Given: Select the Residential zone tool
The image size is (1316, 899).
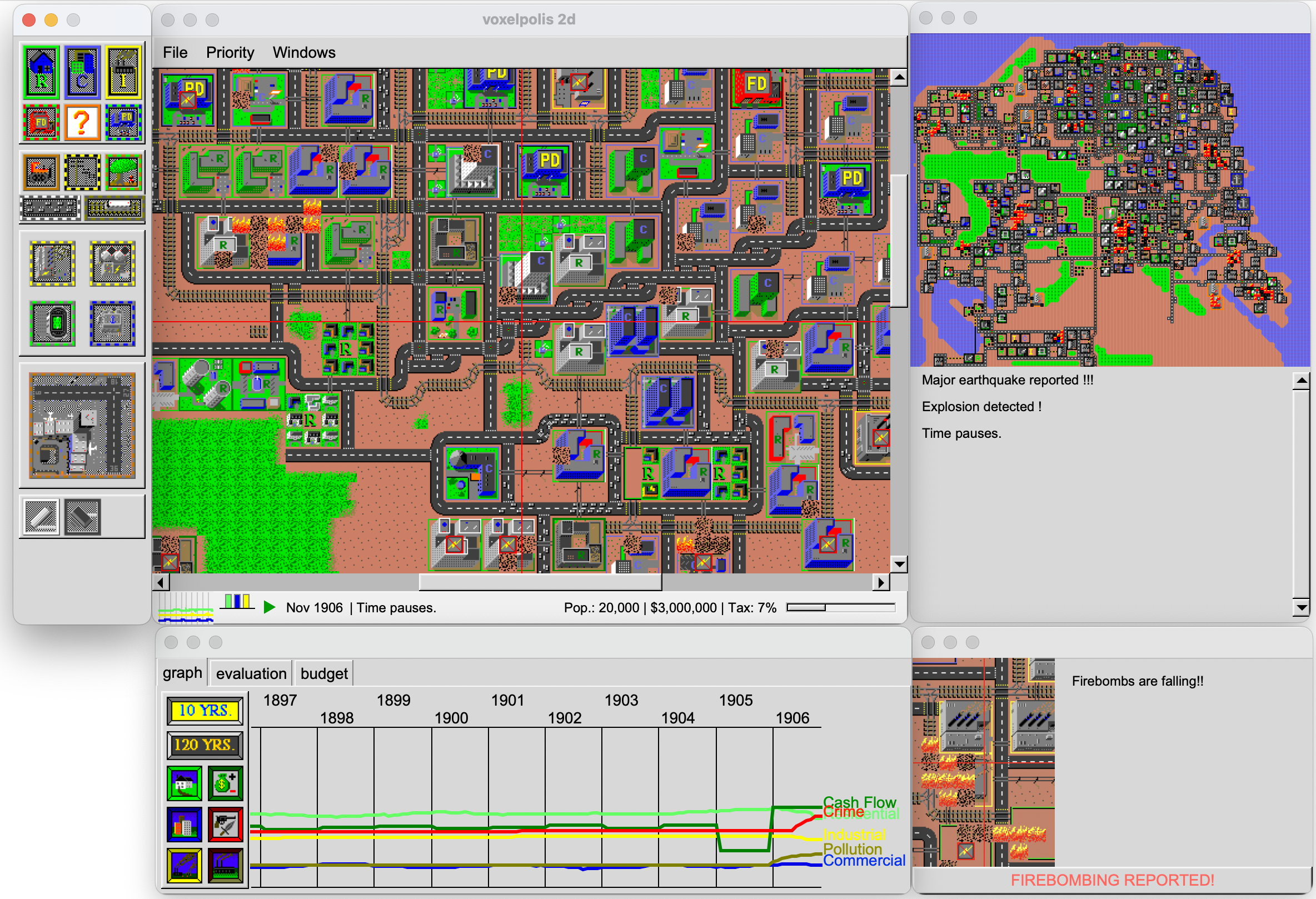Looking at the screenshot, I should (x=41, y=72).
